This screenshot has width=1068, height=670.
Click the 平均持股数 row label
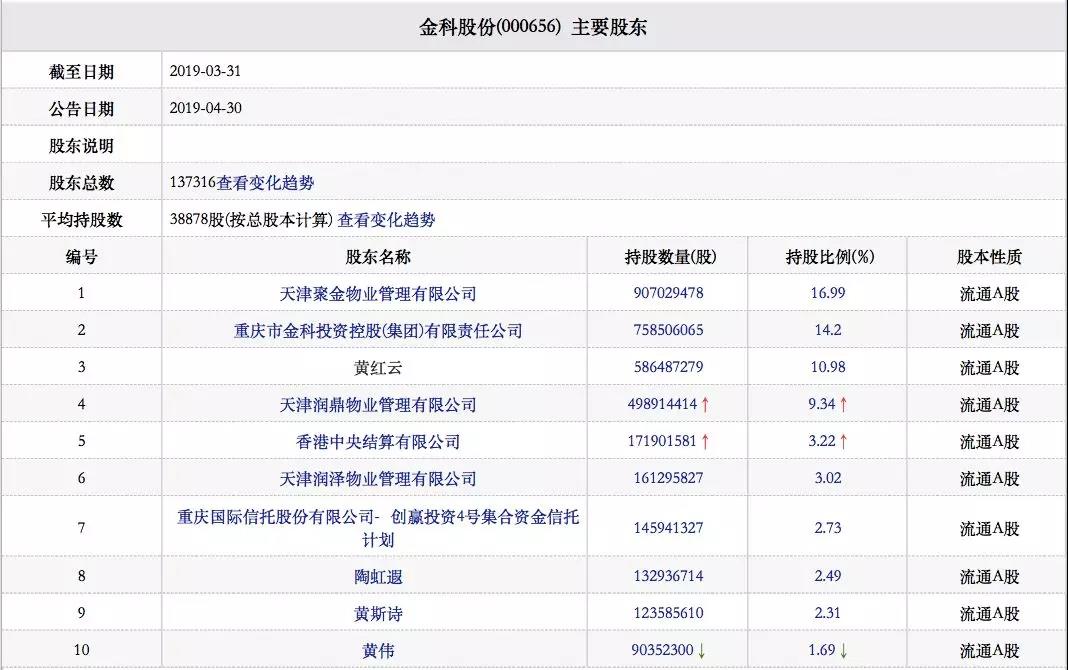click(x=81, y=220)
